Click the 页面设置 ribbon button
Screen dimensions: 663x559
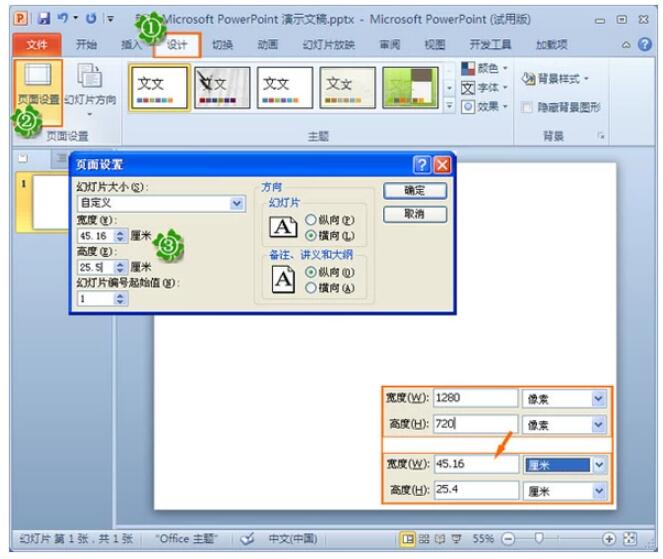click(38, 92)
